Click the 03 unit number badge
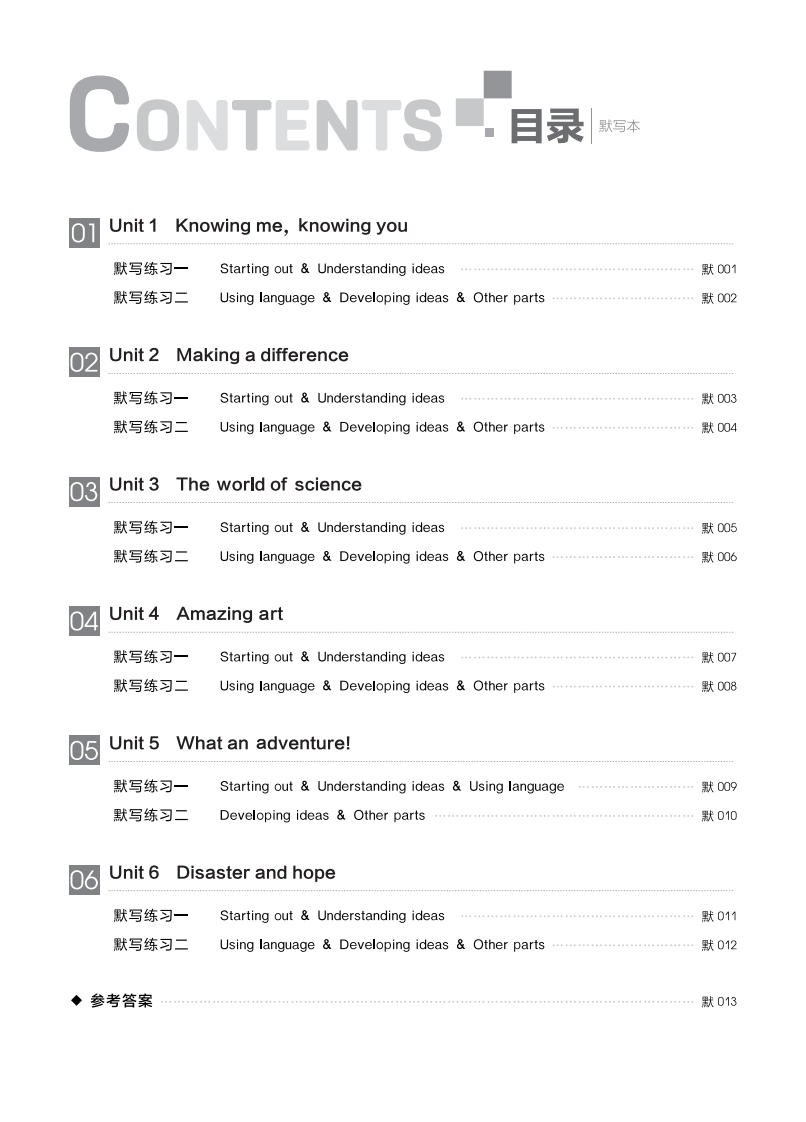The height and width of the screenshot is (1122, 806). coord(84,491)
